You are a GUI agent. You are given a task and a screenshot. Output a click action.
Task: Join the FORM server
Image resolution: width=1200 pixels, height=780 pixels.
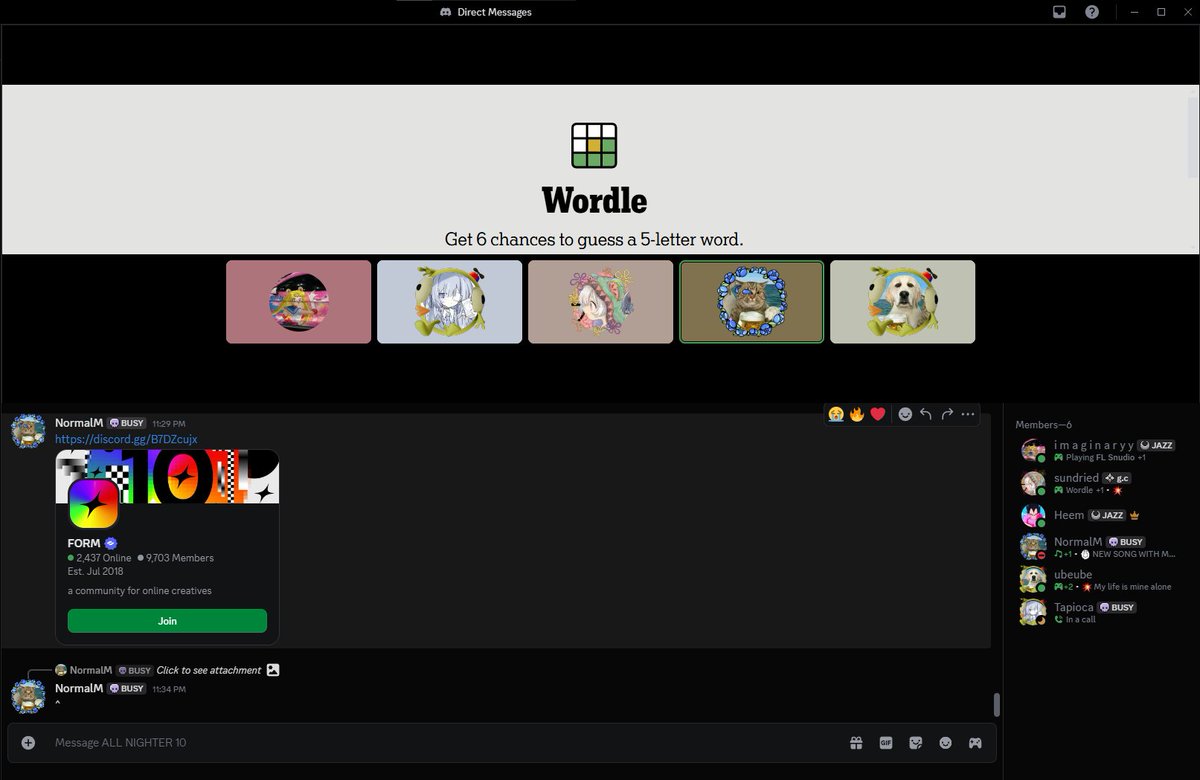pos(167,621)
